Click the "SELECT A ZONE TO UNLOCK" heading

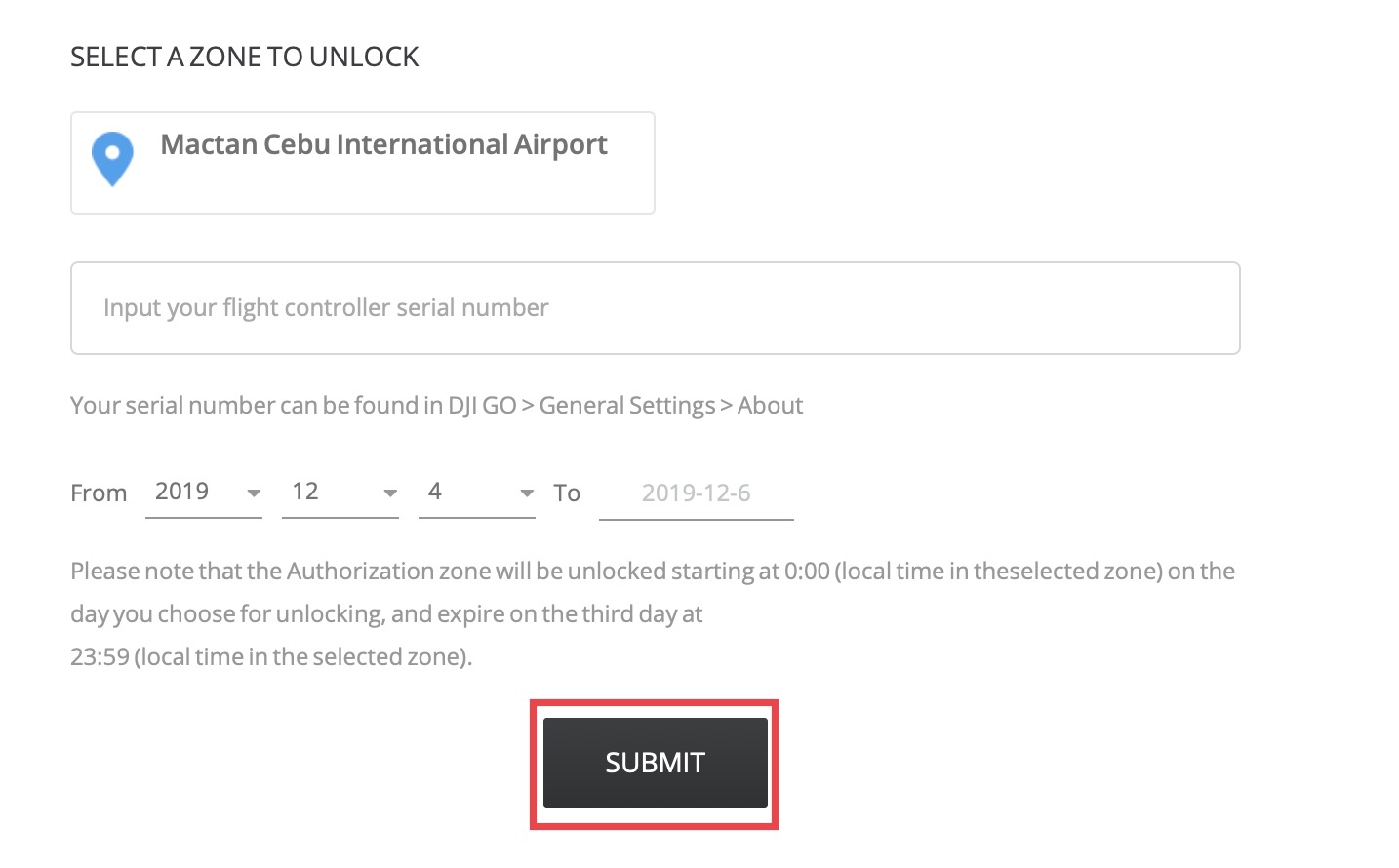(244, 58)
